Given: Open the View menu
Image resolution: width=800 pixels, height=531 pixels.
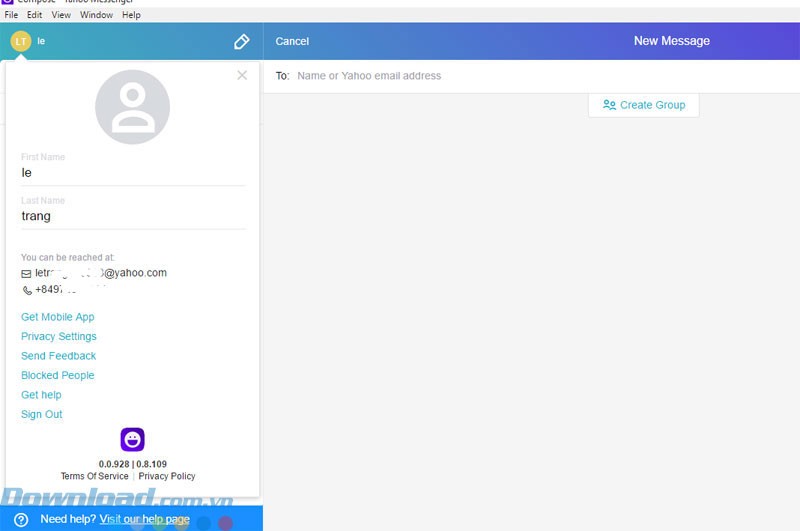Looking at the screenshot, I should [x=61, y=15].
